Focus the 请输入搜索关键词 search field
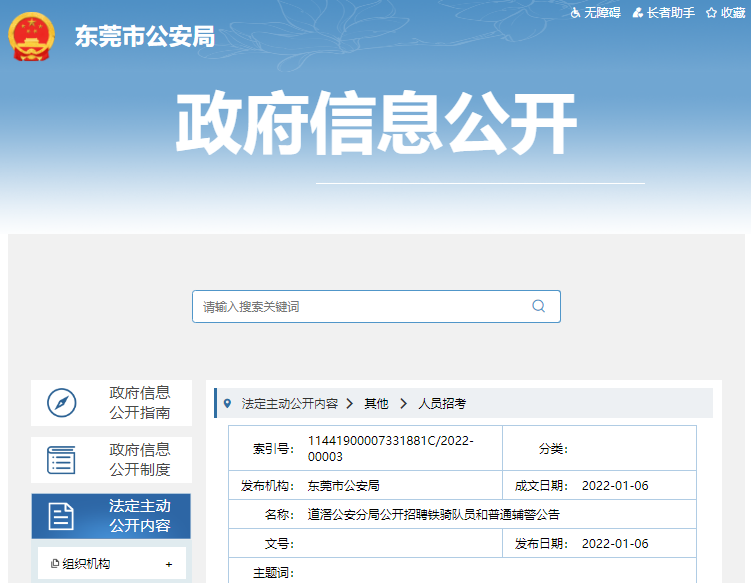The image size is (751, 583). point(360,306)
